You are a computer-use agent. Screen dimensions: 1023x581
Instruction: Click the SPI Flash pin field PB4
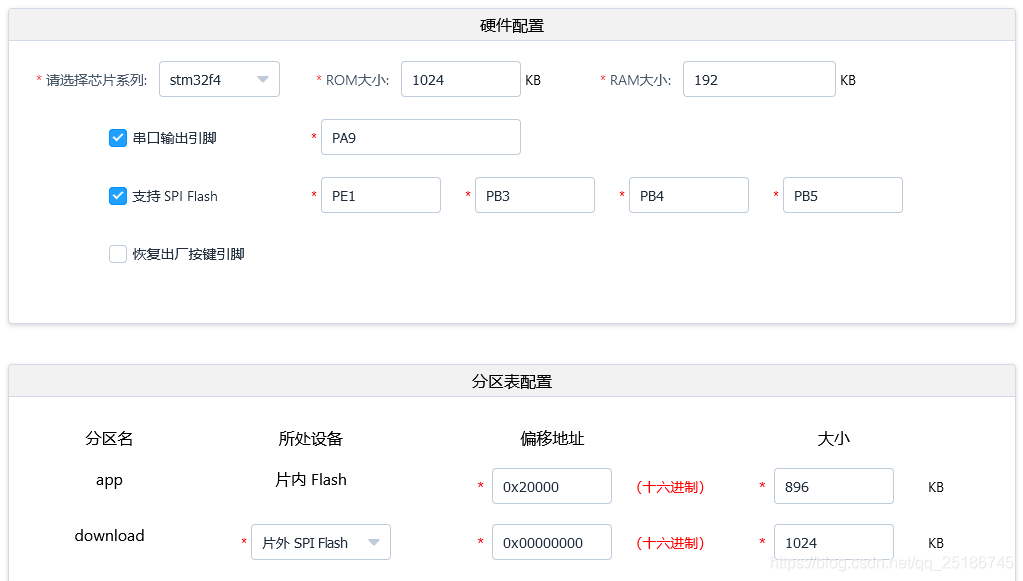[688, 195]
